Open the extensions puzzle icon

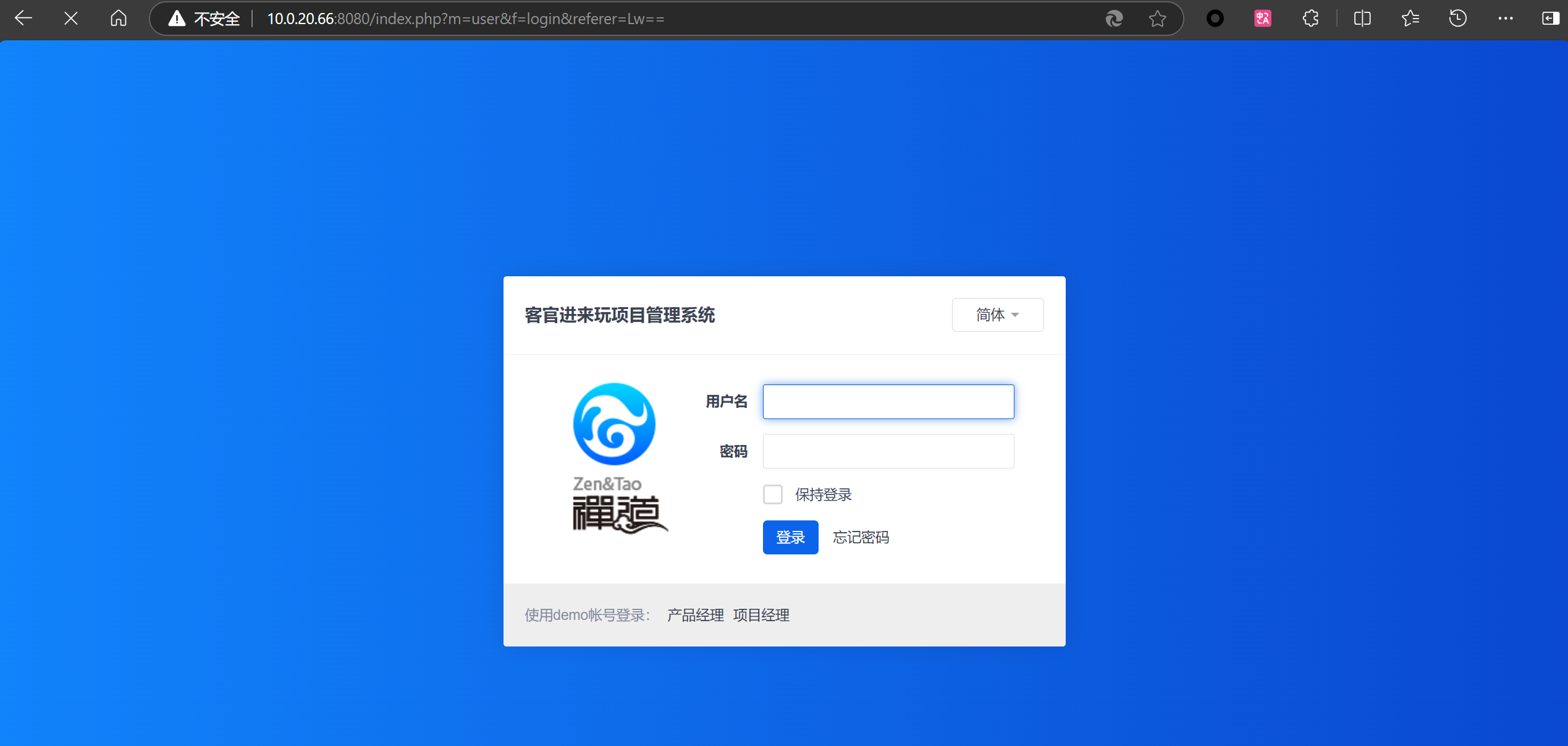[x=1310, y=19]
